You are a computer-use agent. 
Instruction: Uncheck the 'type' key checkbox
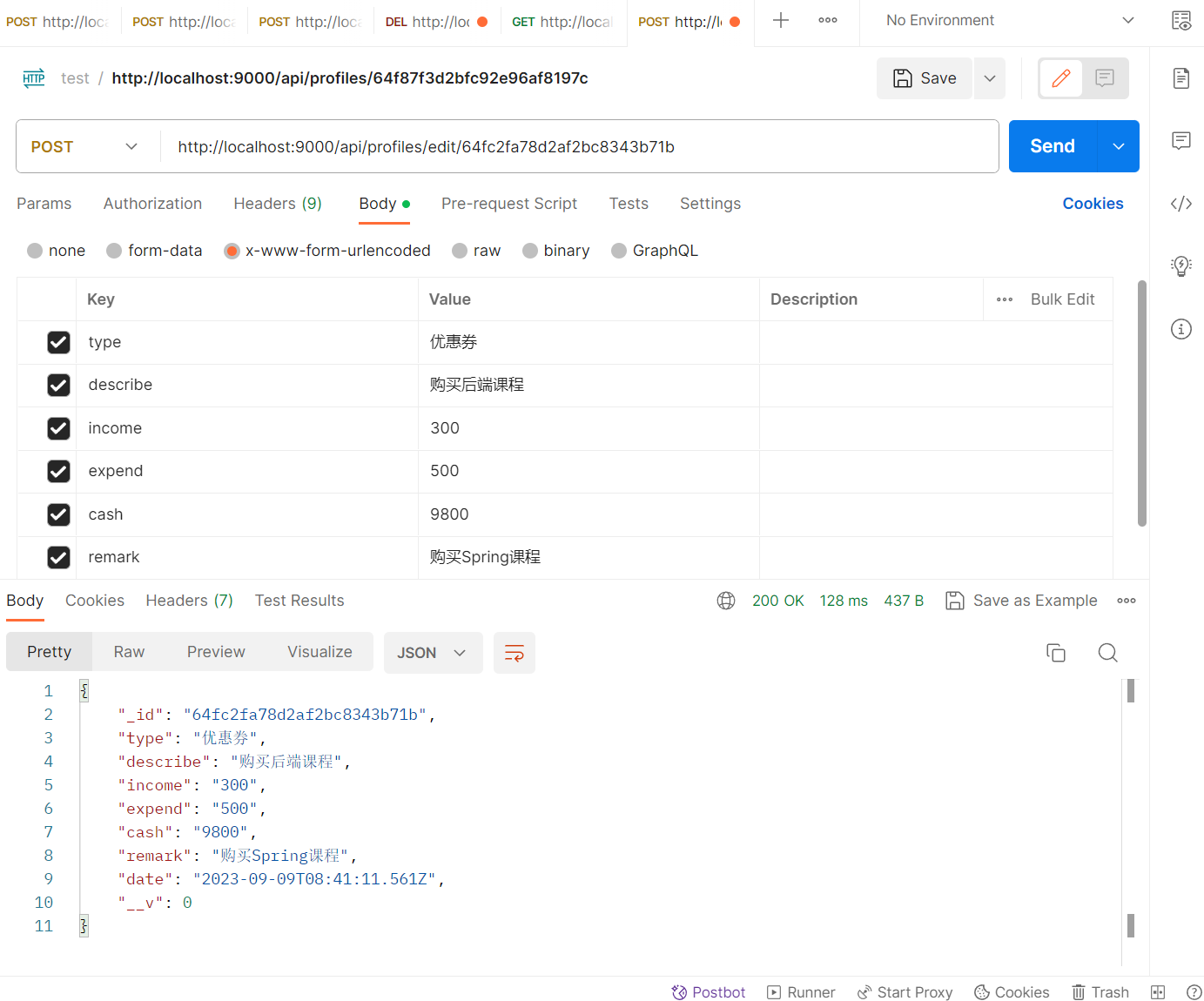[x=58, y=342]
